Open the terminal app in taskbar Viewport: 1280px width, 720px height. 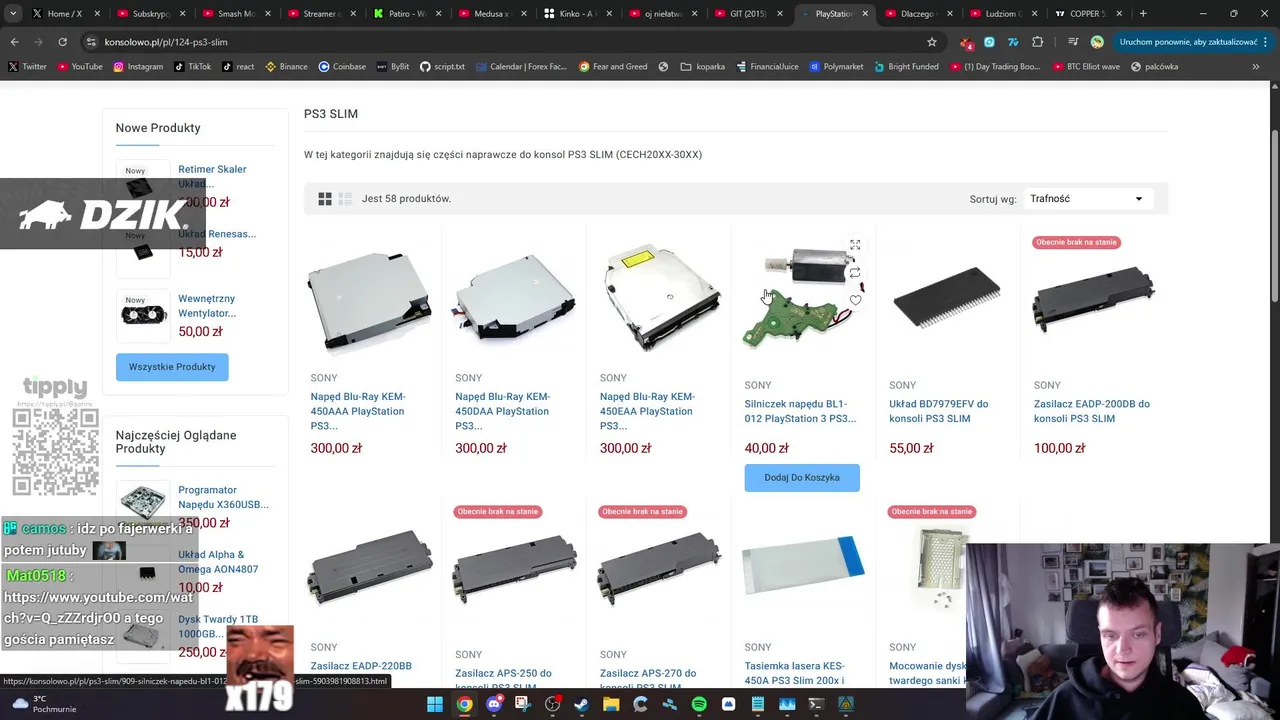[816, 704]
